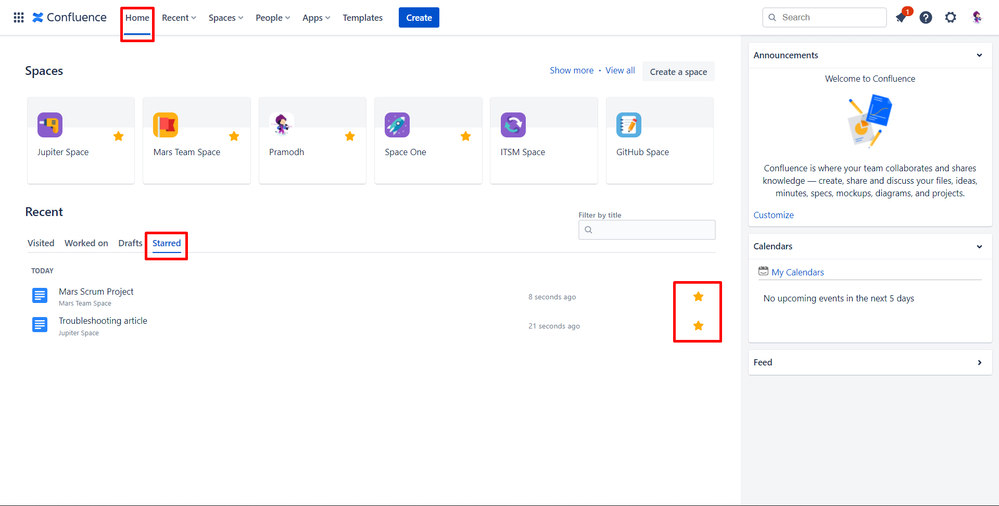Open the Troubleshooting article page
The height and width of the screenshot is (506, 999).
click(103, 321)
